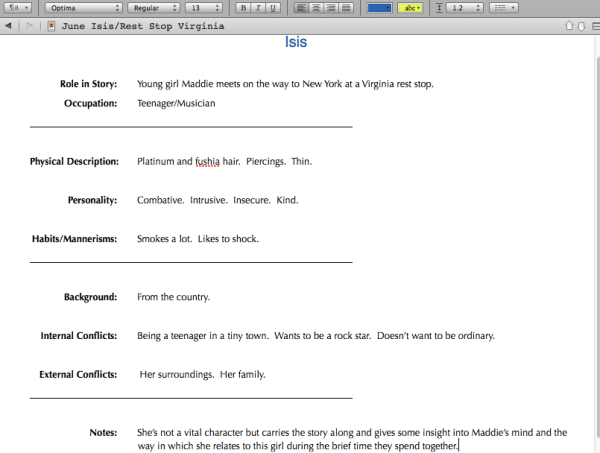Screen dimensions: 600x453
Task: Click the Role in Story label
Action: tap(88, 84)
